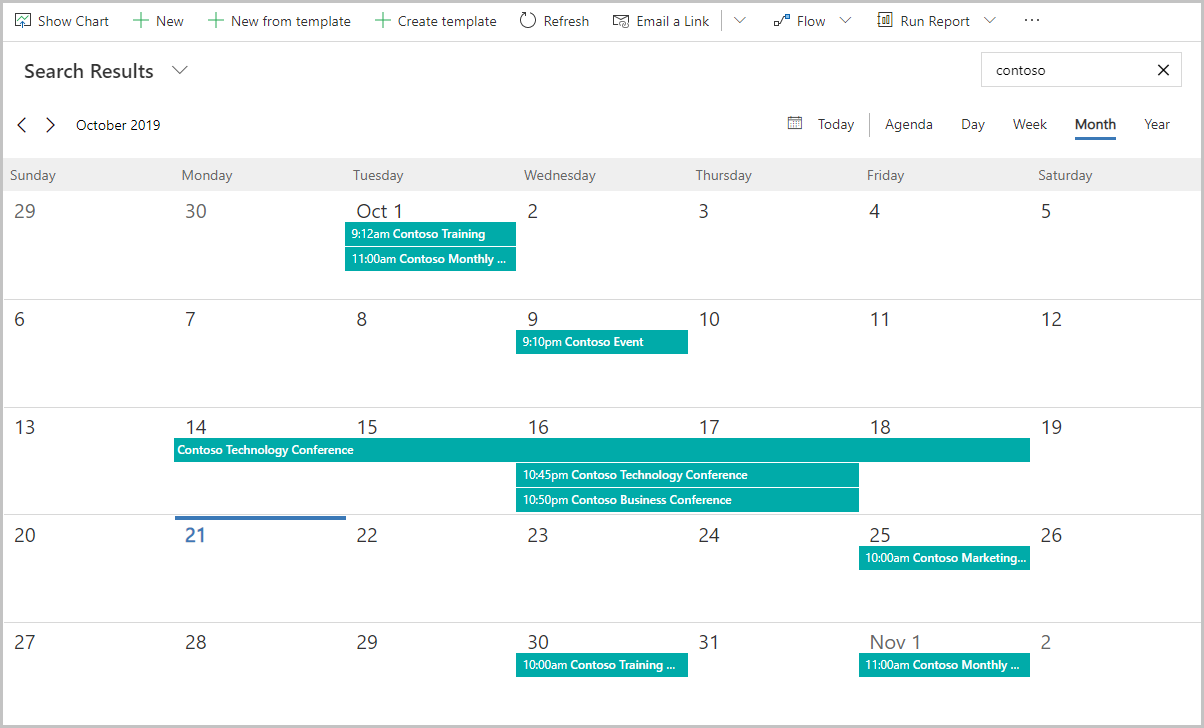Open the more commands ellipsis menu
Screen dimensions: 1204x728
point(1032,20)
